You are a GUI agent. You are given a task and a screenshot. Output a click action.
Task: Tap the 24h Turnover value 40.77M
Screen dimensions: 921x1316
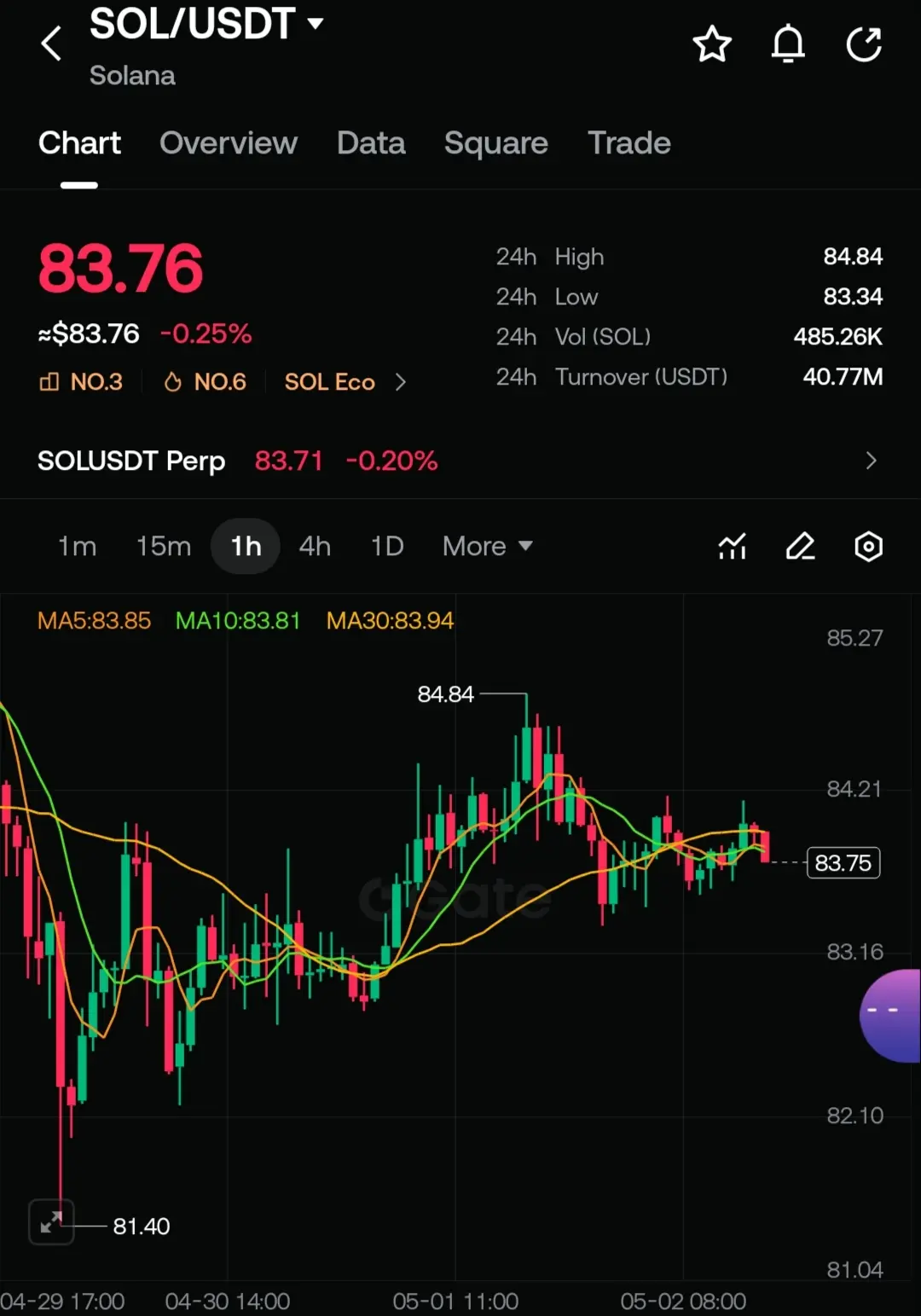tap(843, 376)
